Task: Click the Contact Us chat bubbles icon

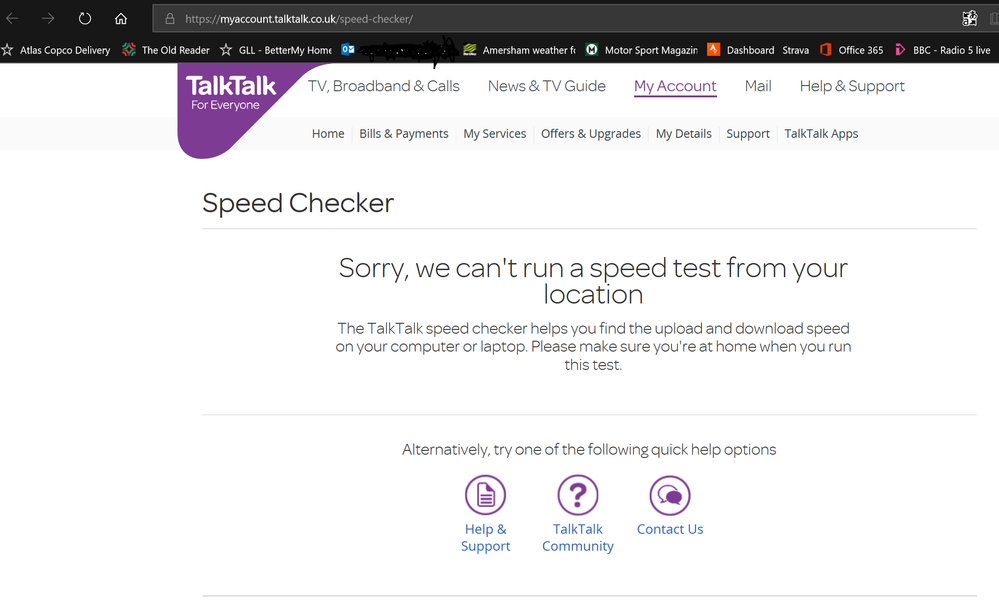Action: (x=669, y=495)
